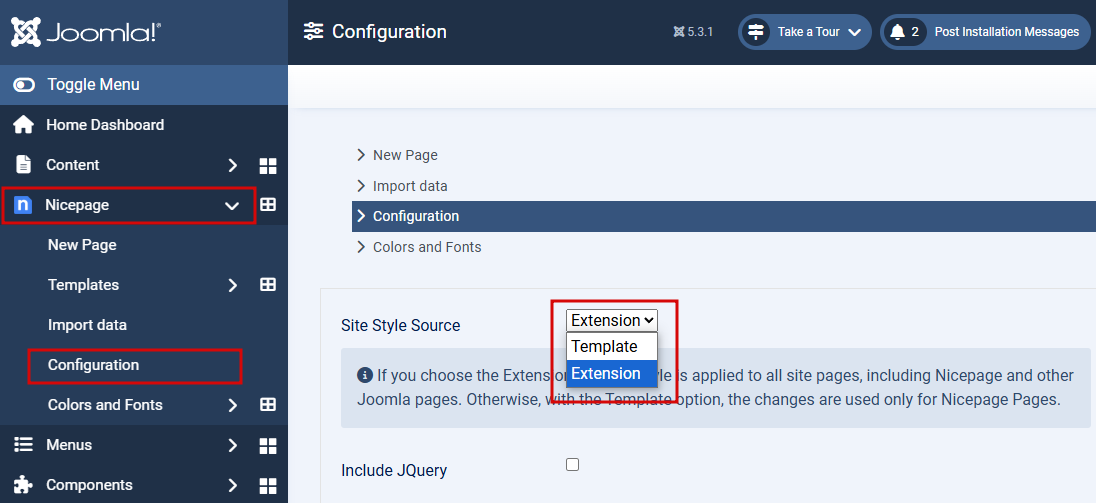Screen dimensions: 1096x503
Task: Click the Configuration page title text
Action: (389, 32)
